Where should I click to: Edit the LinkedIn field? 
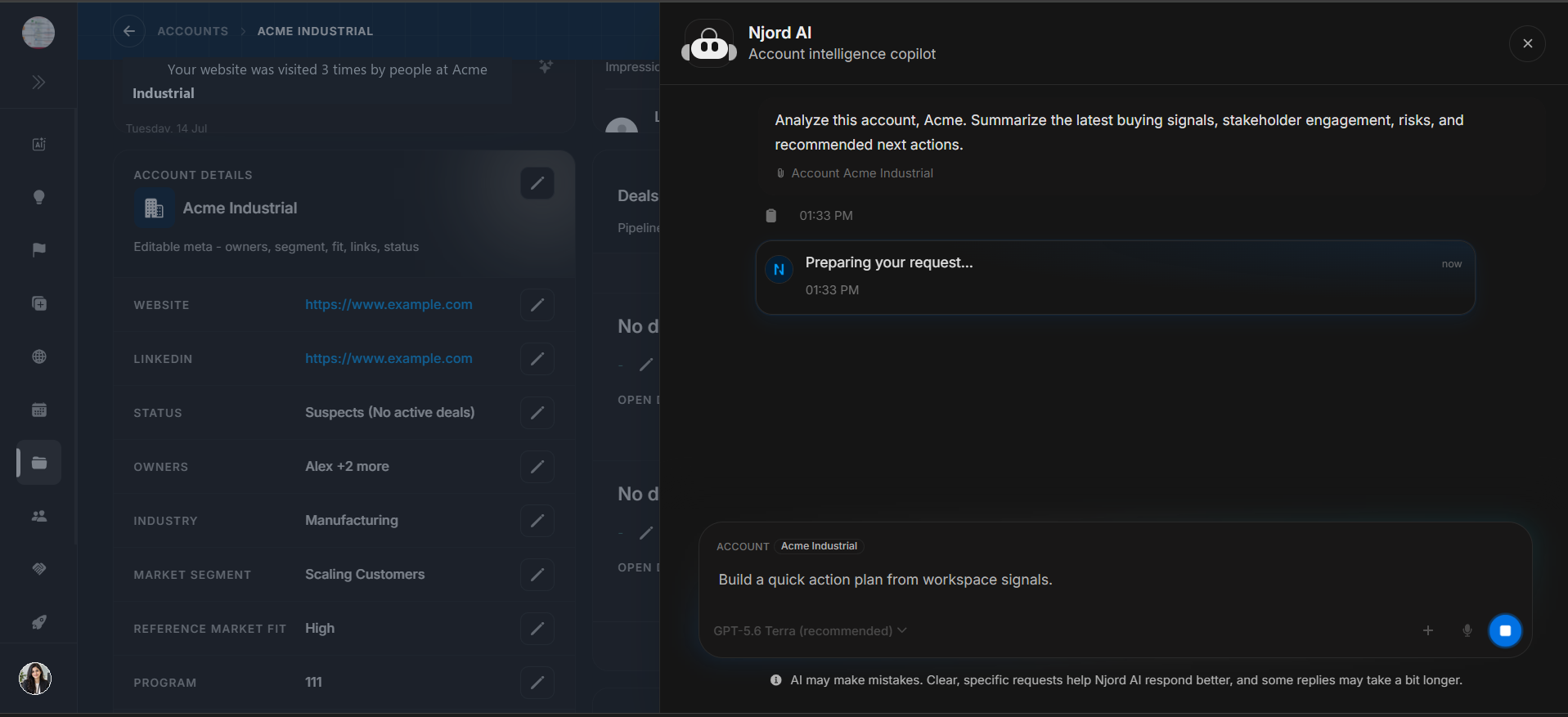[x=537, y=359]
